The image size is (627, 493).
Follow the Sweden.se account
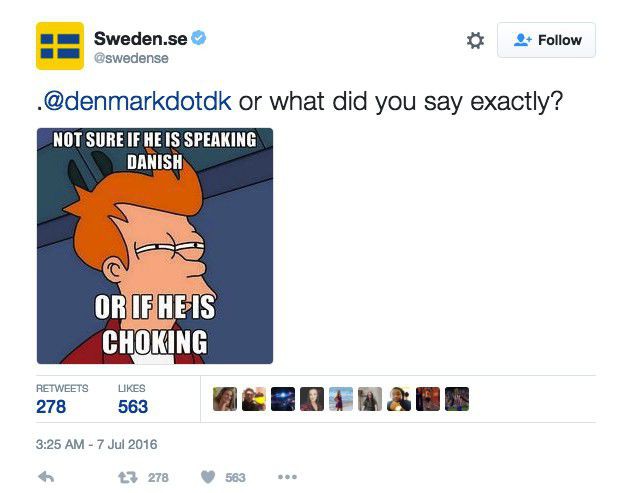(546, 40)
